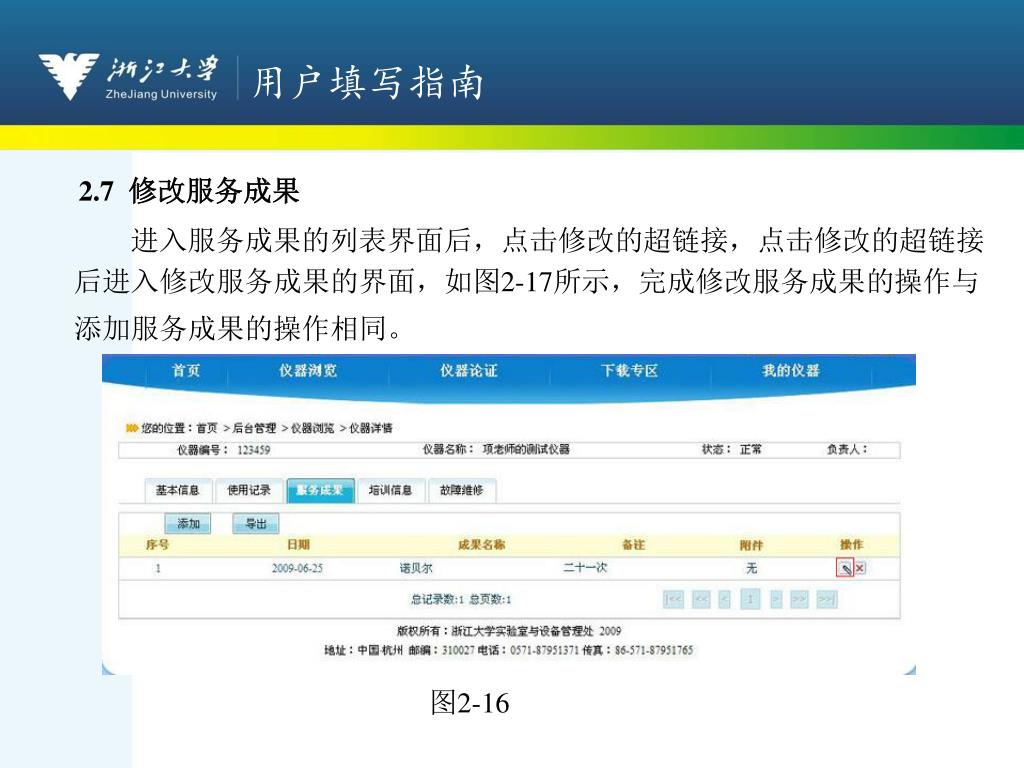The height and width of the screenshot is (768, 1024).
Task: Click the slide title 用户填写指南
Action: coord(368,82)
